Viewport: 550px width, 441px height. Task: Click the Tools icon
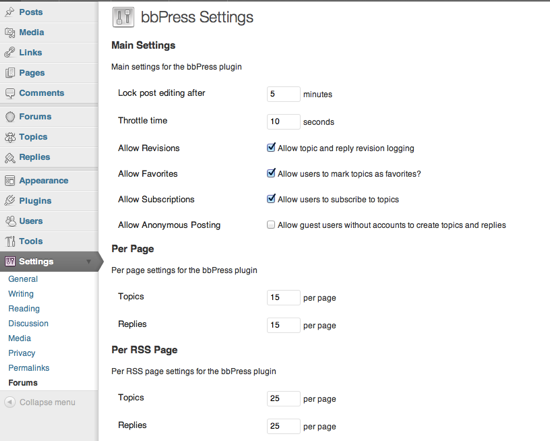point(10,241)
